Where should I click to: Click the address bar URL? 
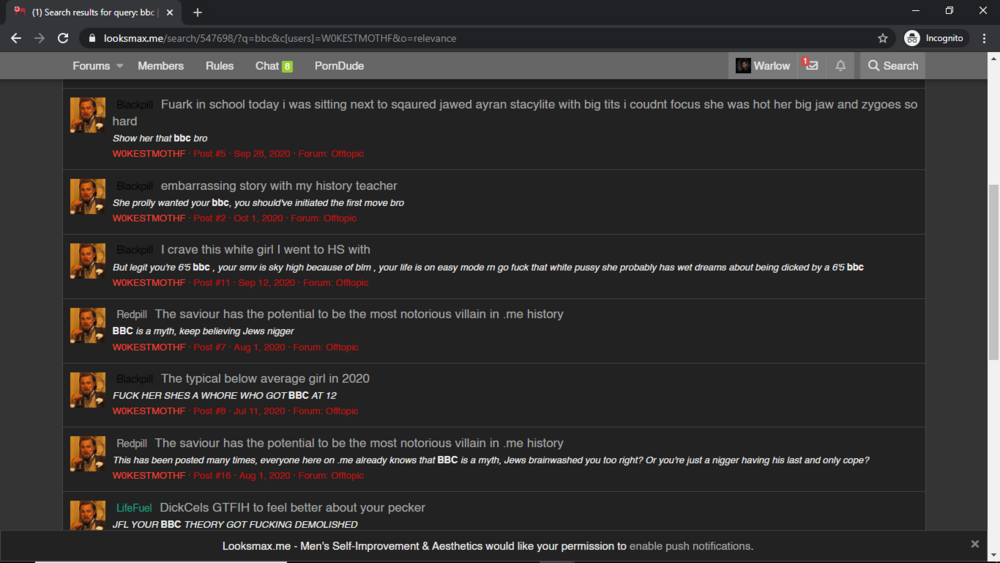pyautogui.click(x=280, y=38)
